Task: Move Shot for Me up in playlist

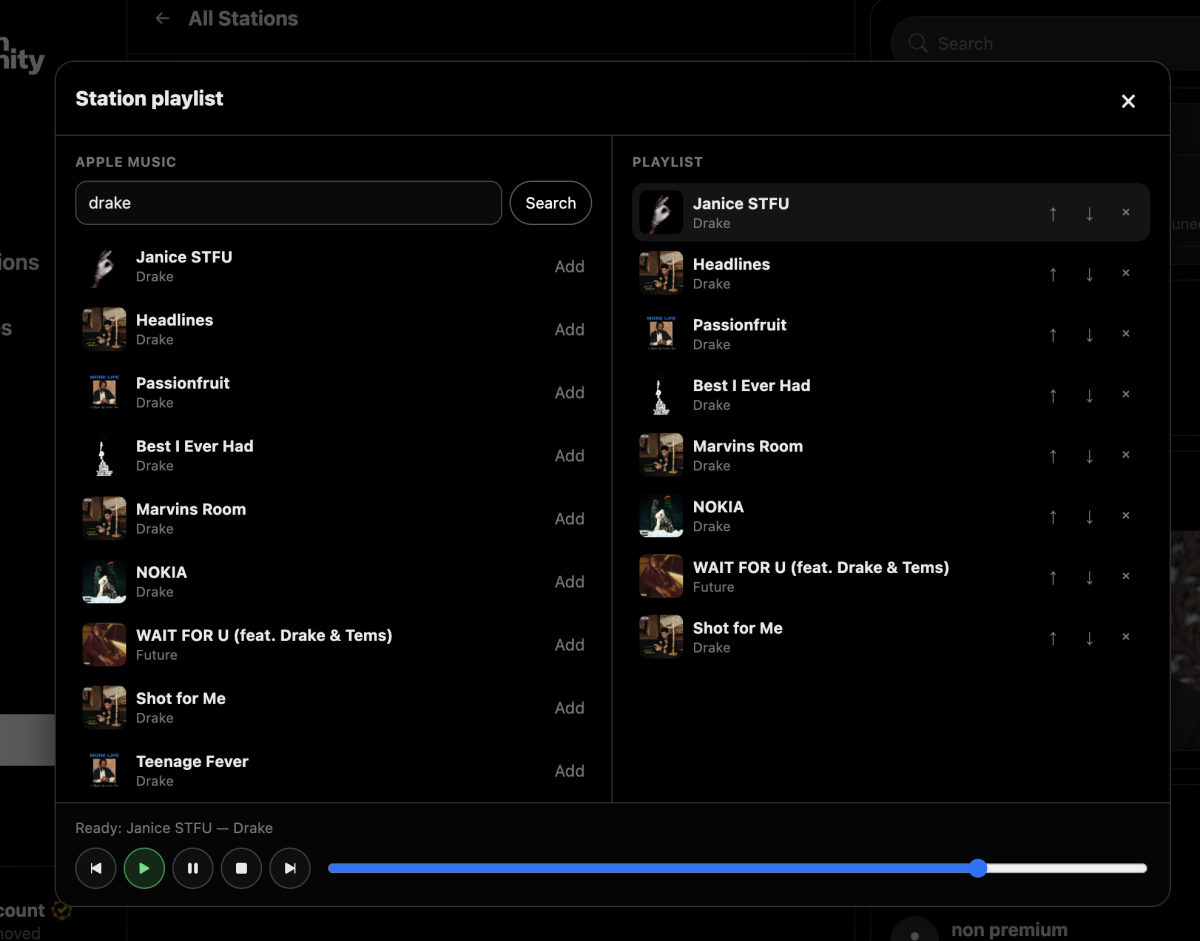Action: click(1053, 637)
